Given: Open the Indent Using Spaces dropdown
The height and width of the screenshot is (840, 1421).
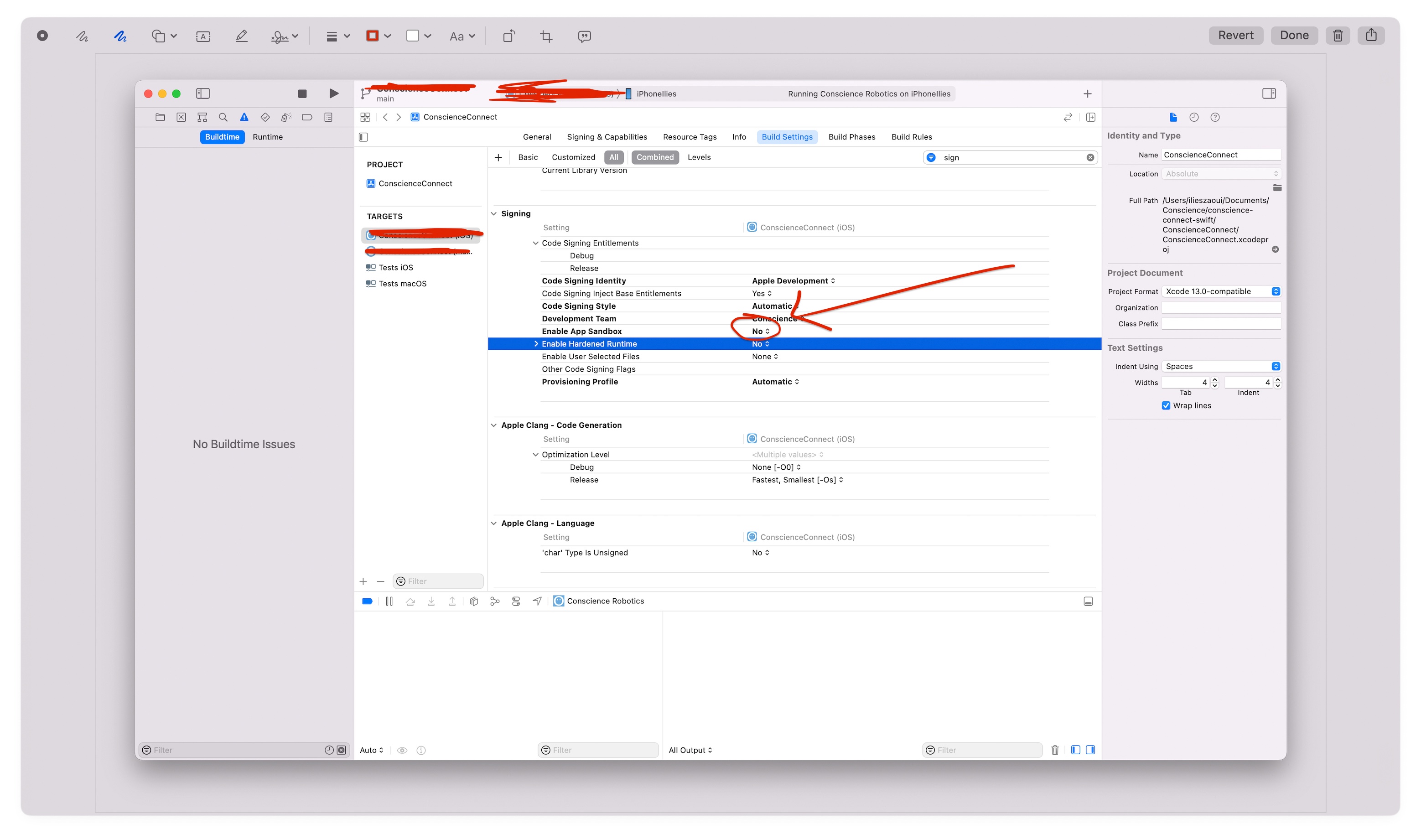Looking at the screenshot, I should point(1221,366).
